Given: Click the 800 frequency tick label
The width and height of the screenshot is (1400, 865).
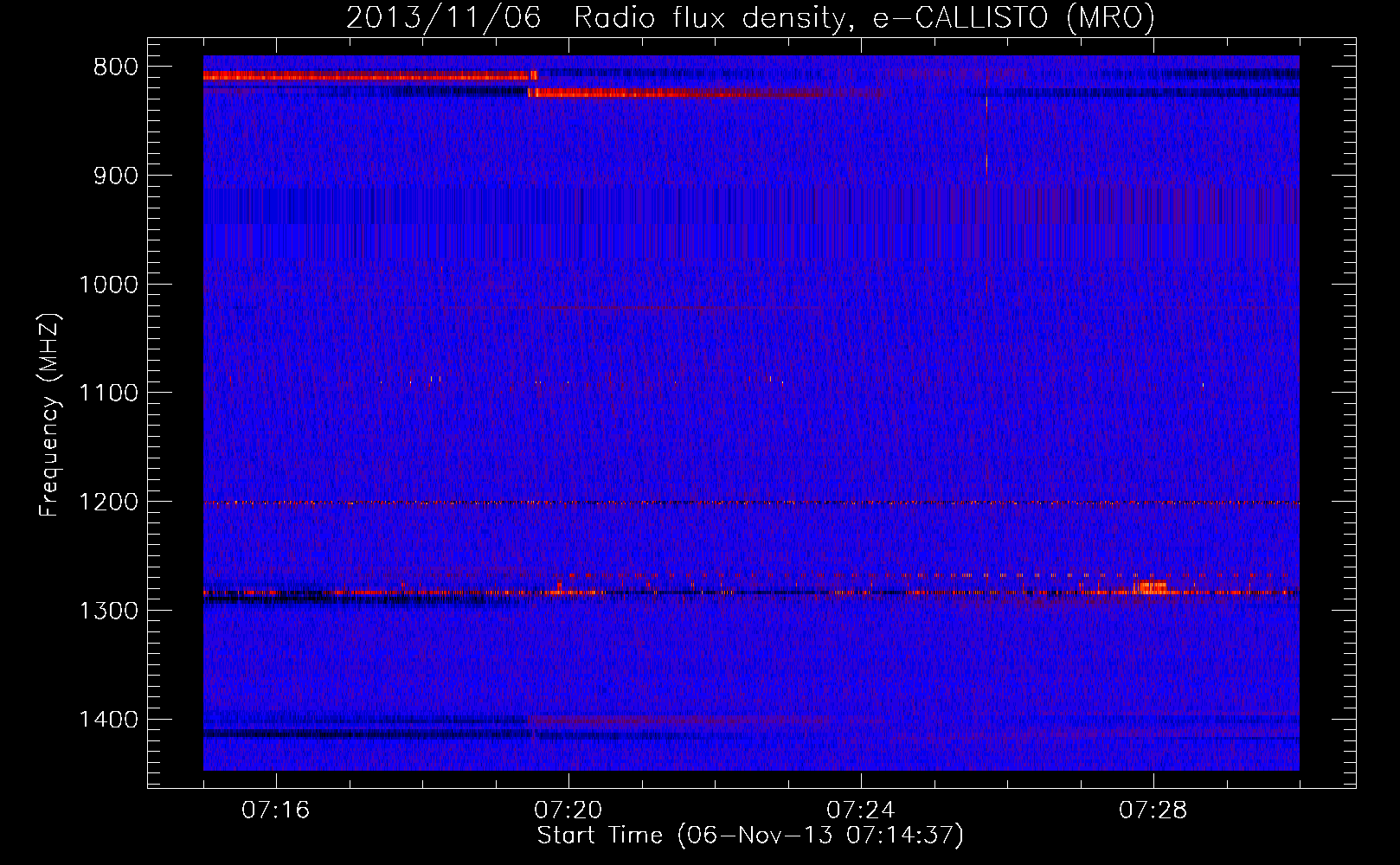Looking at the screenshot, I should (x=116, y=67).
